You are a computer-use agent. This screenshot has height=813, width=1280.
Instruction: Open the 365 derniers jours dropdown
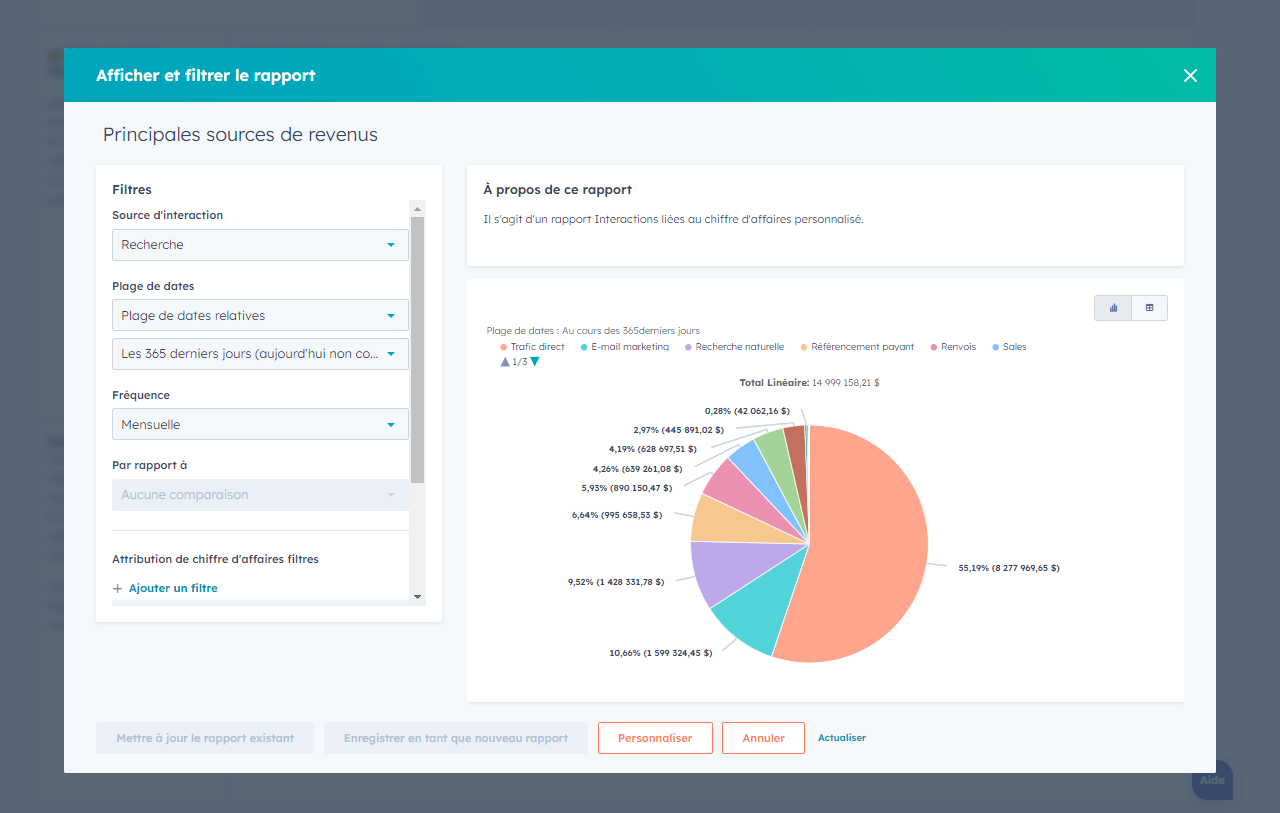(x=260, y=354)
